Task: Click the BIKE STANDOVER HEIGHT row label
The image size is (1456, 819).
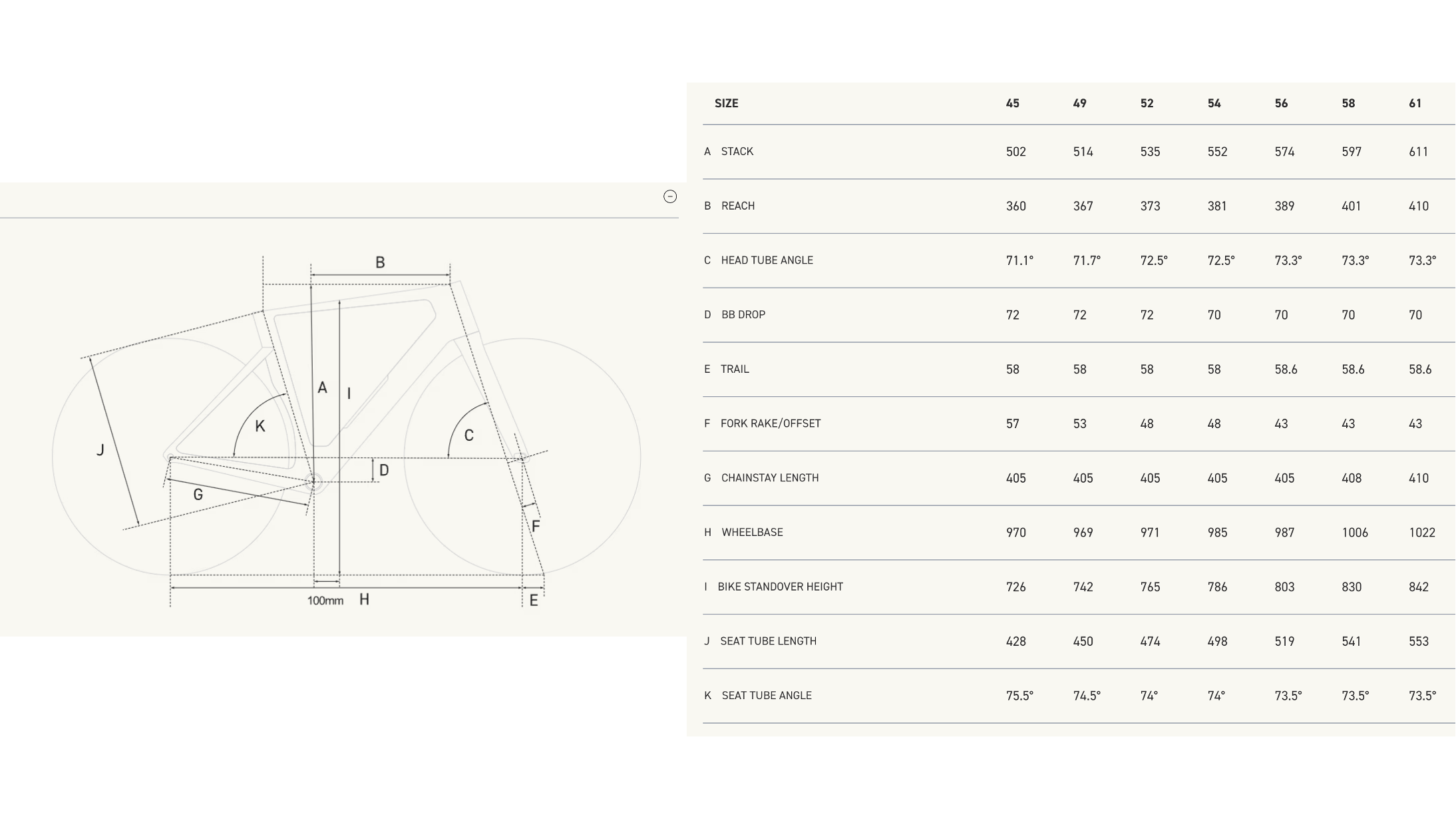Action: (x=780, y=587)
